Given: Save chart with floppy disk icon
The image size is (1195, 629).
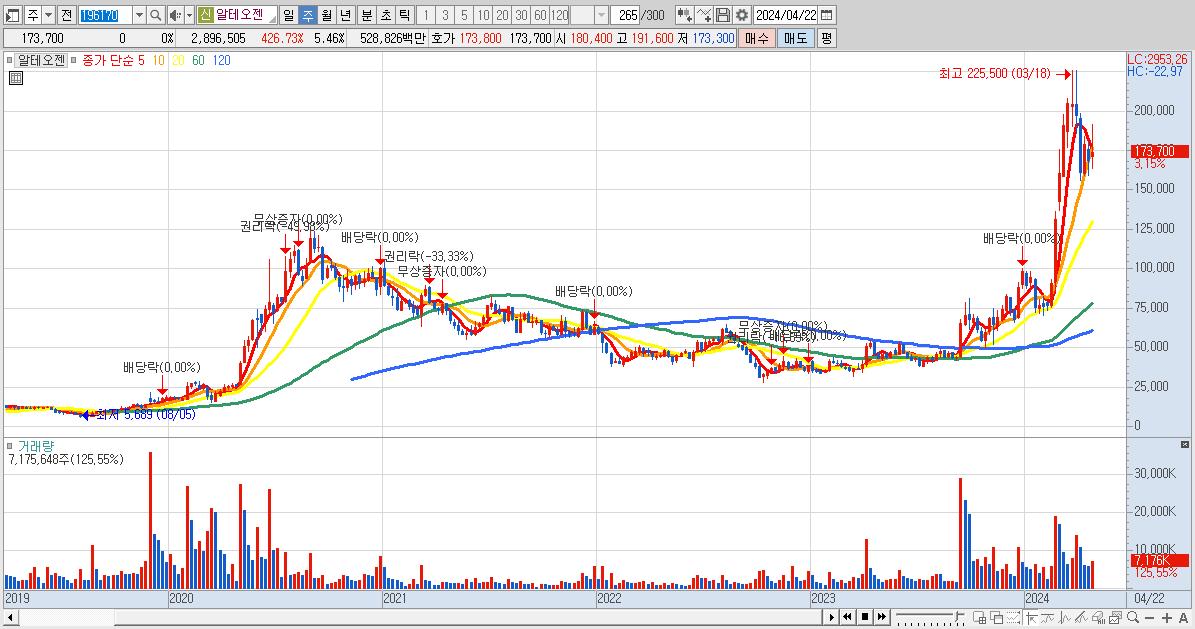Looking at the screenshot, I should tap(722, 14).
